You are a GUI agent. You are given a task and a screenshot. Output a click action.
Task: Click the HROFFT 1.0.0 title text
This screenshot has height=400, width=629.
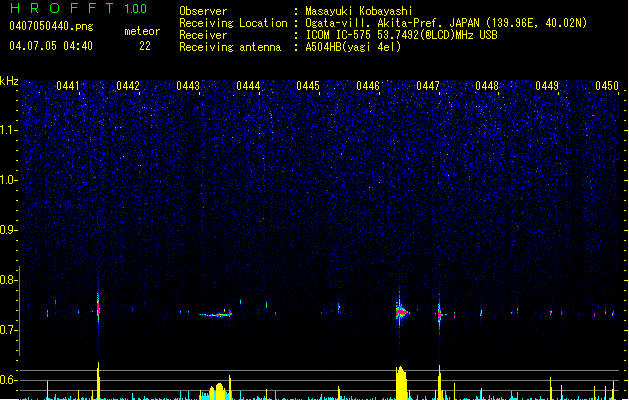click(79, 9)
